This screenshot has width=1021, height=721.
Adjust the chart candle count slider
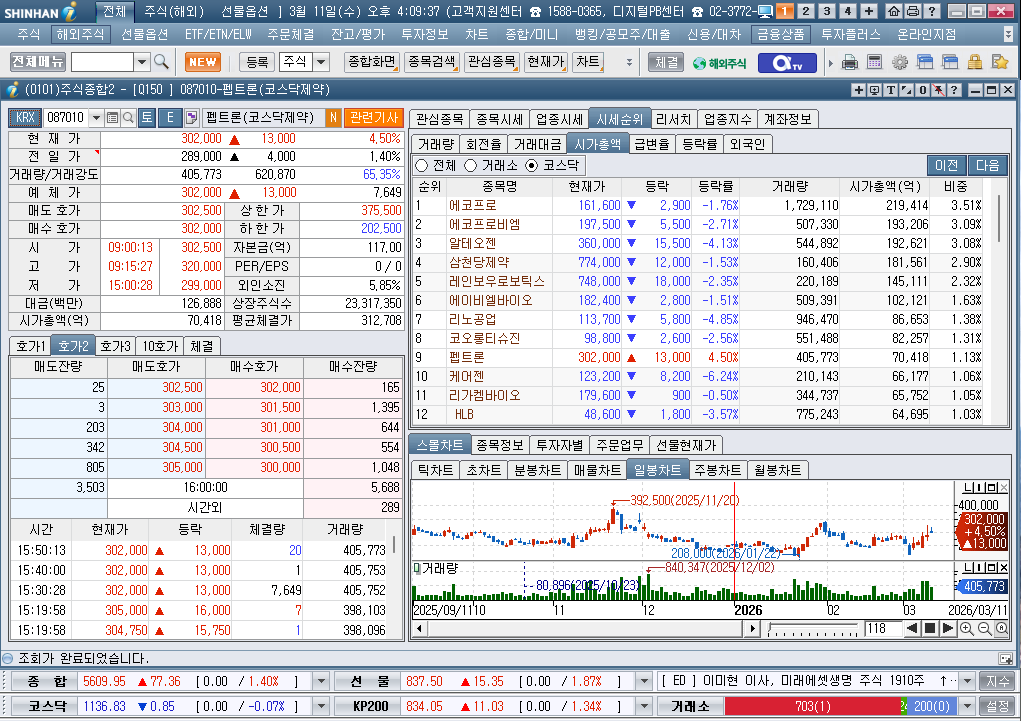[813, 629]
